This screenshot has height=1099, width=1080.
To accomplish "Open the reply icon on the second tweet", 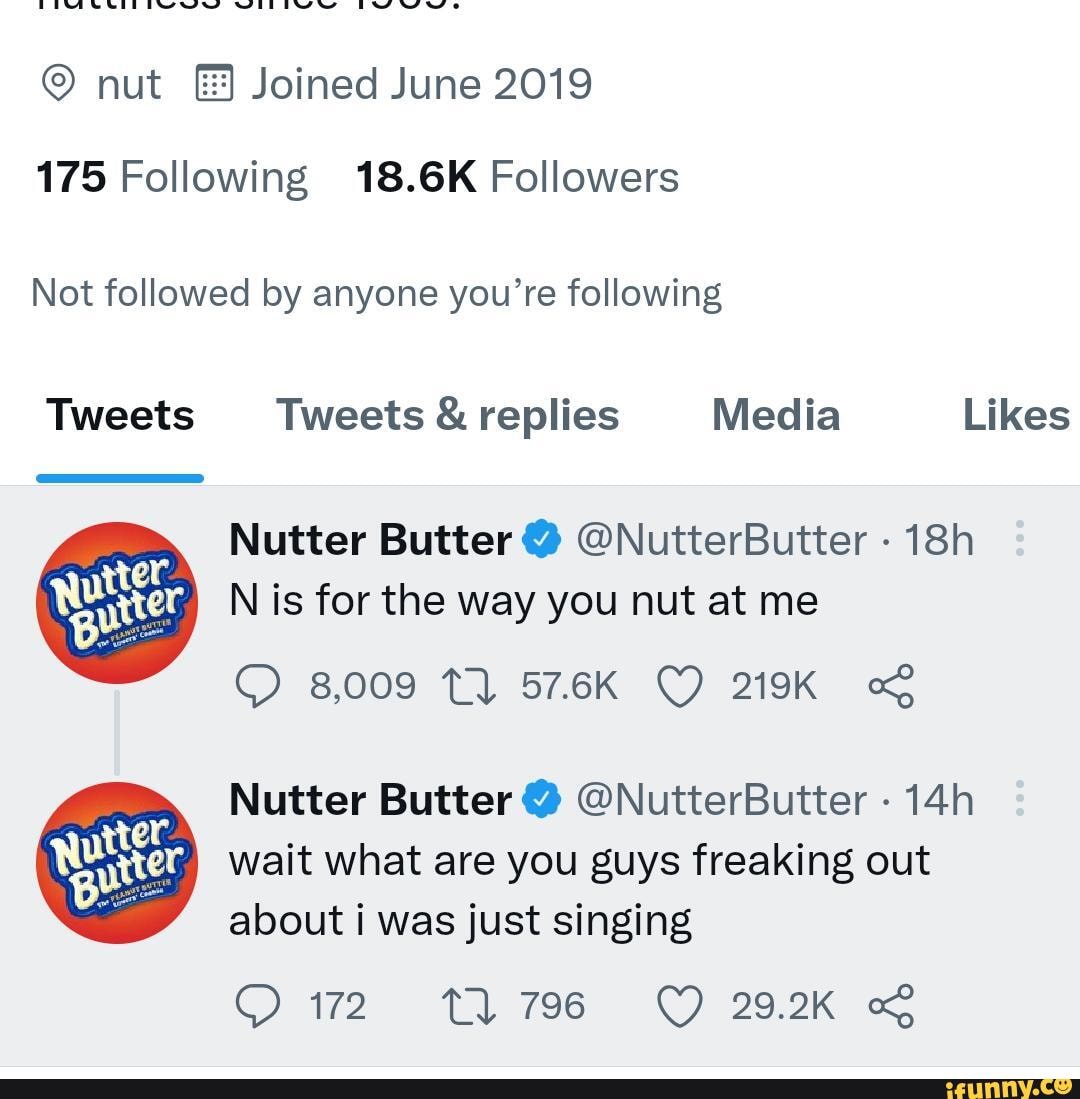I will 258,1007.
